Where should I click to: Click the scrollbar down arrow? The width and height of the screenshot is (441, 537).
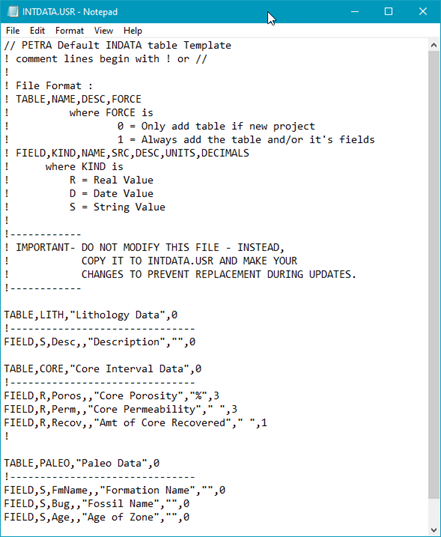(x=433, y=530)
